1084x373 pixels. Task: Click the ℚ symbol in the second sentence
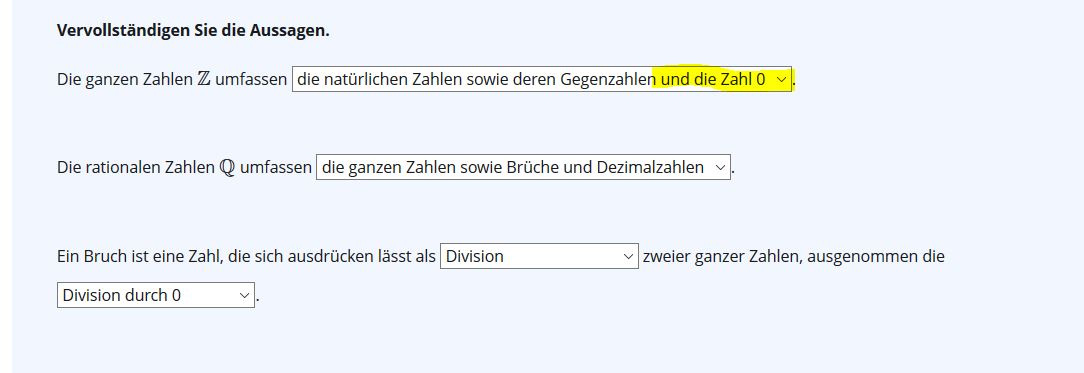click(227, 168)
